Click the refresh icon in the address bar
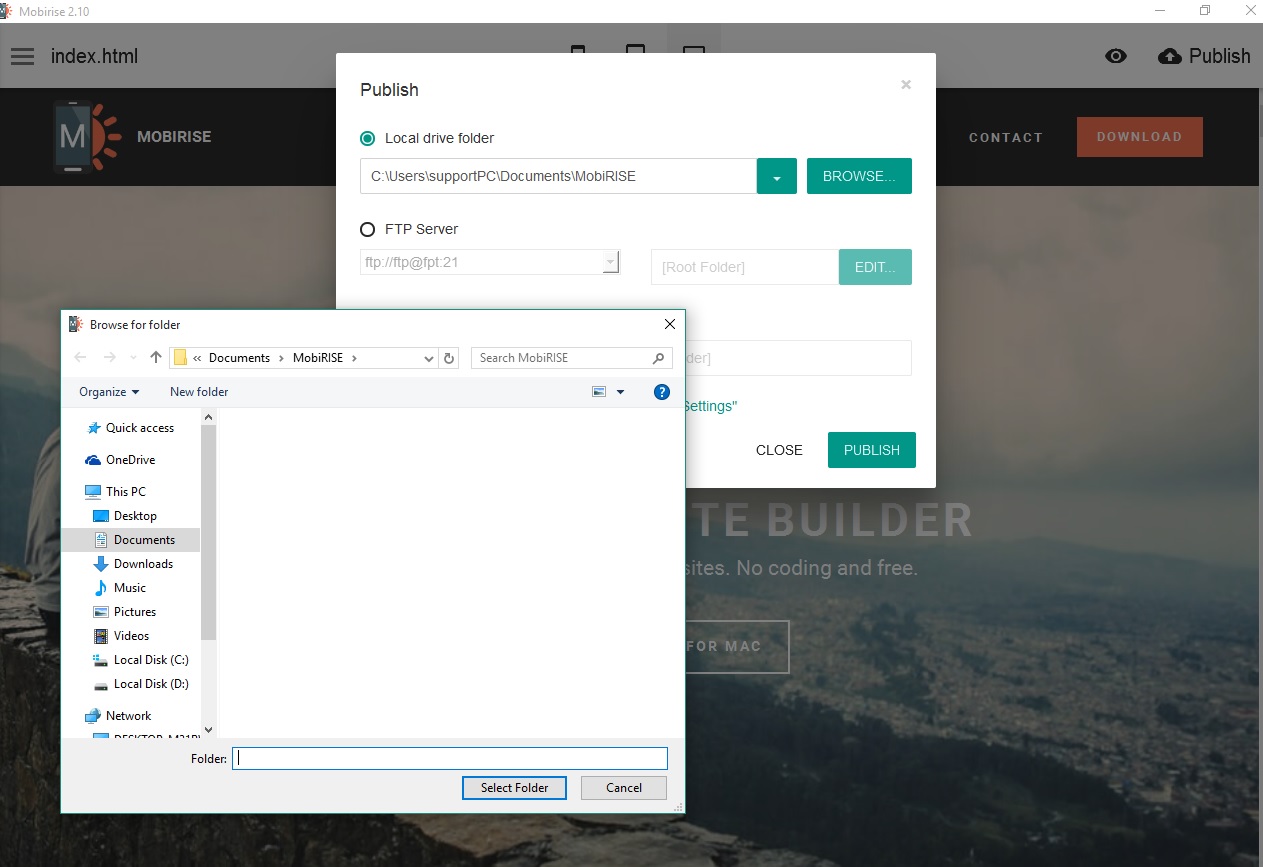Screen dimensions: 1263x867 pos(448,357)
